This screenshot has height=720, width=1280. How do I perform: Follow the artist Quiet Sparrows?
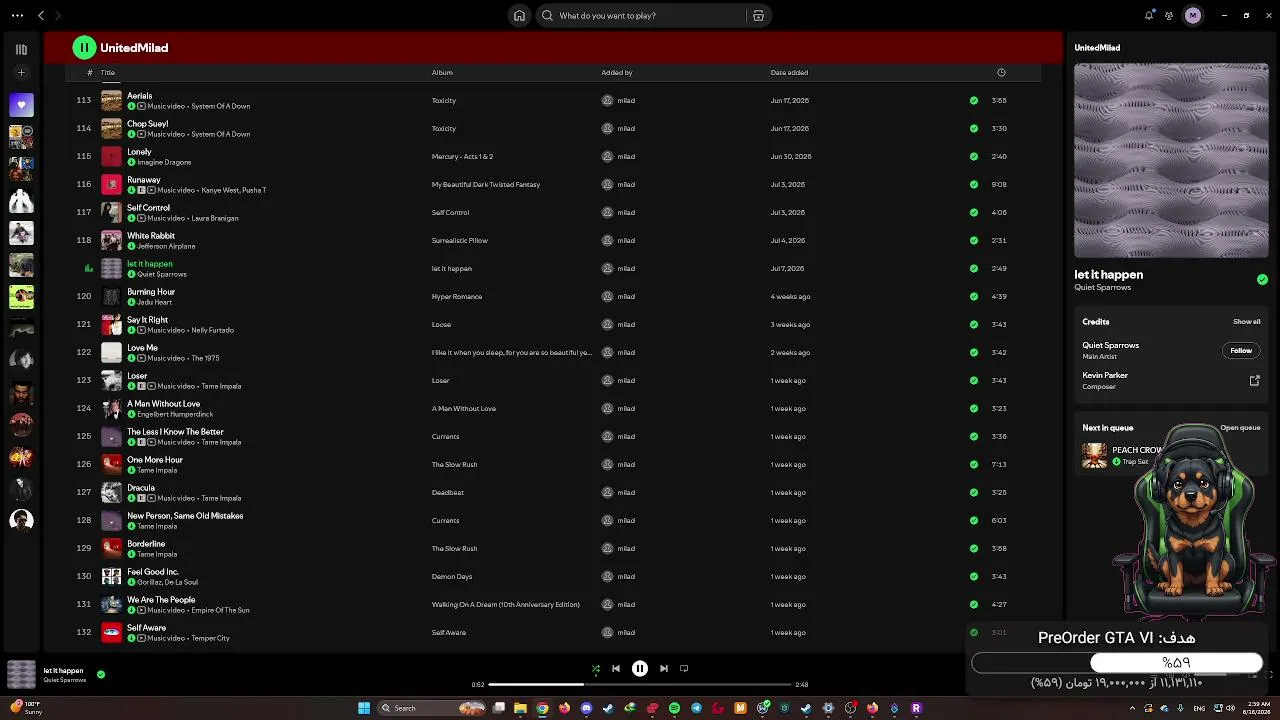click(1241, 350)
